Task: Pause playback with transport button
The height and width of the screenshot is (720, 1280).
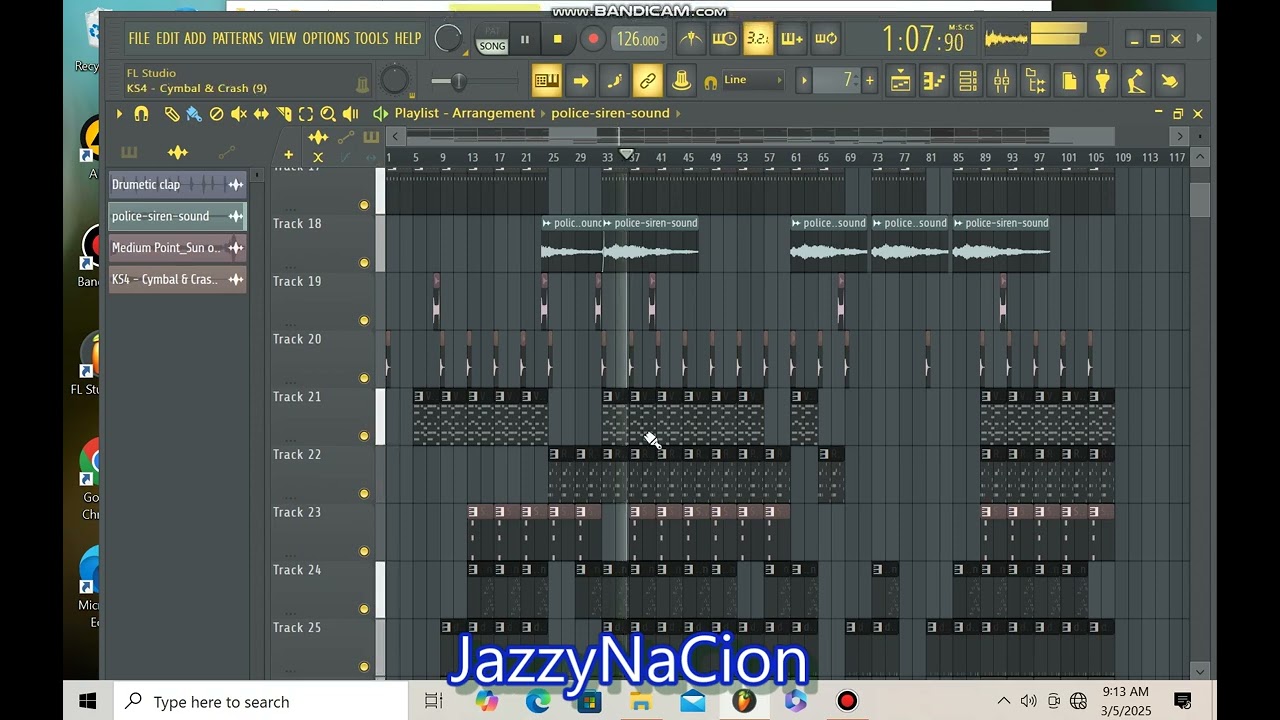Action: point(524,39)
